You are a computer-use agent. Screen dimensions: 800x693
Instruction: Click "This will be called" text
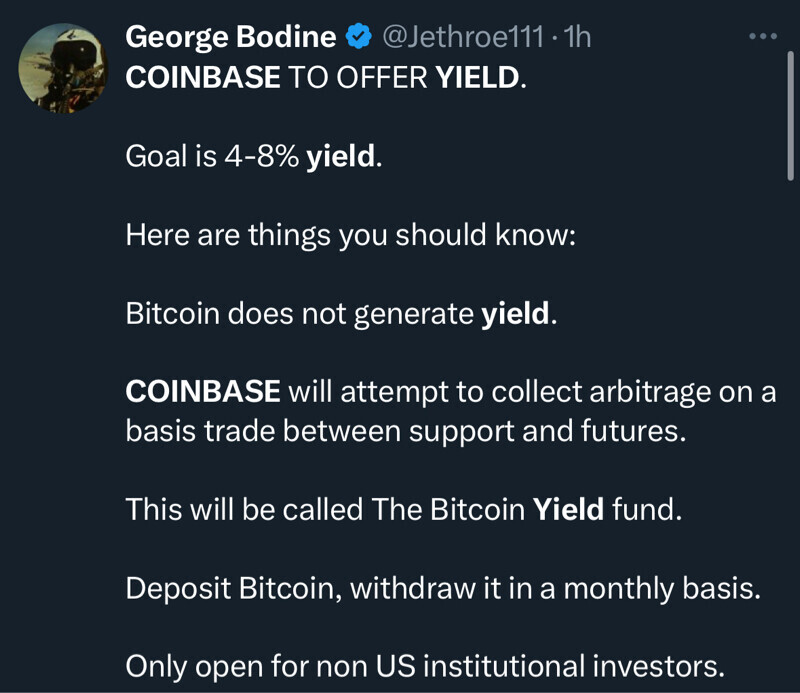245,509
